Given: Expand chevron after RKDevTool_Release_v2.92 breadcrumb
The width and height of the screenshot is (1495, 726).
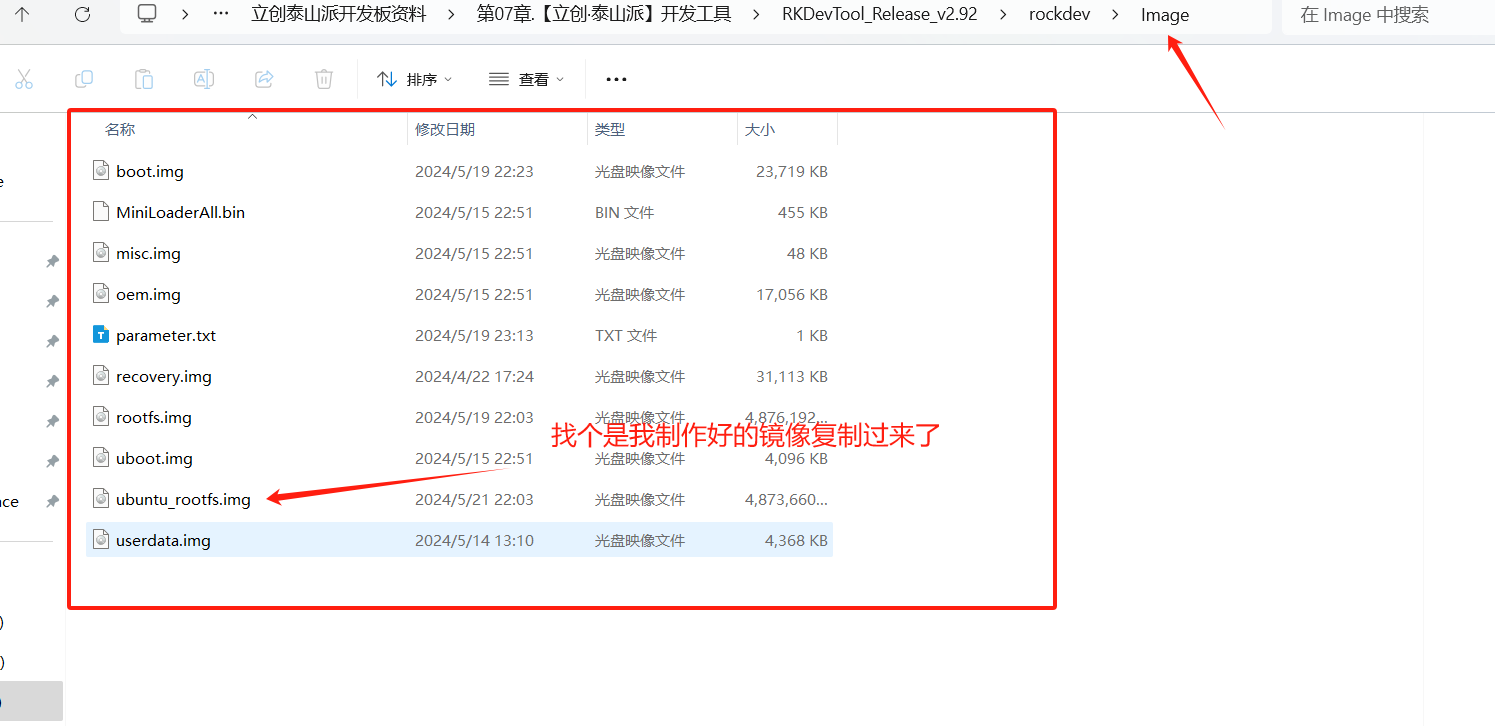Looking at the screenshot, I should pos(1003,14).
